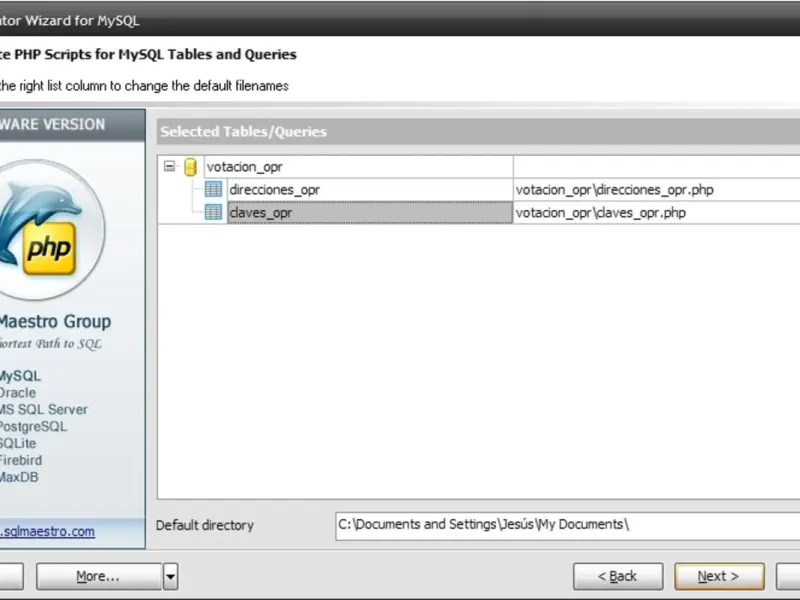Click the PostgreSQL product label

click(33, 427)
